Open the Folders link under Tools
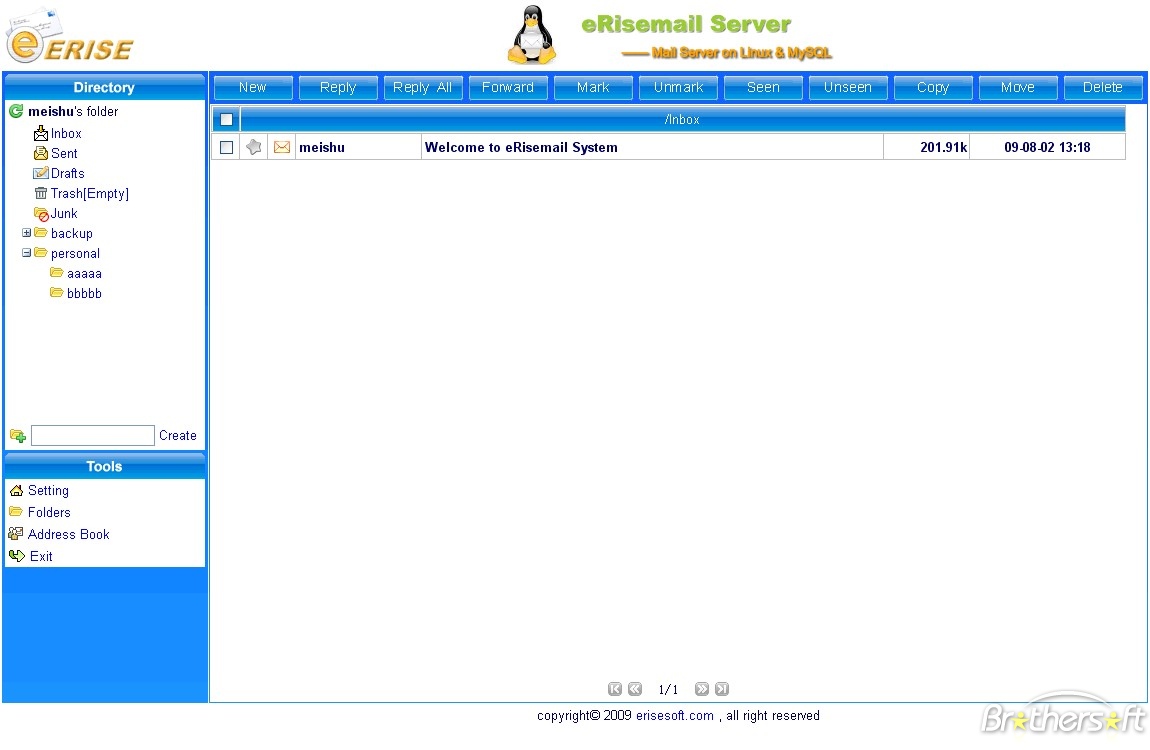Viewport: 1150px width, 750px height. tap(49, 512)
